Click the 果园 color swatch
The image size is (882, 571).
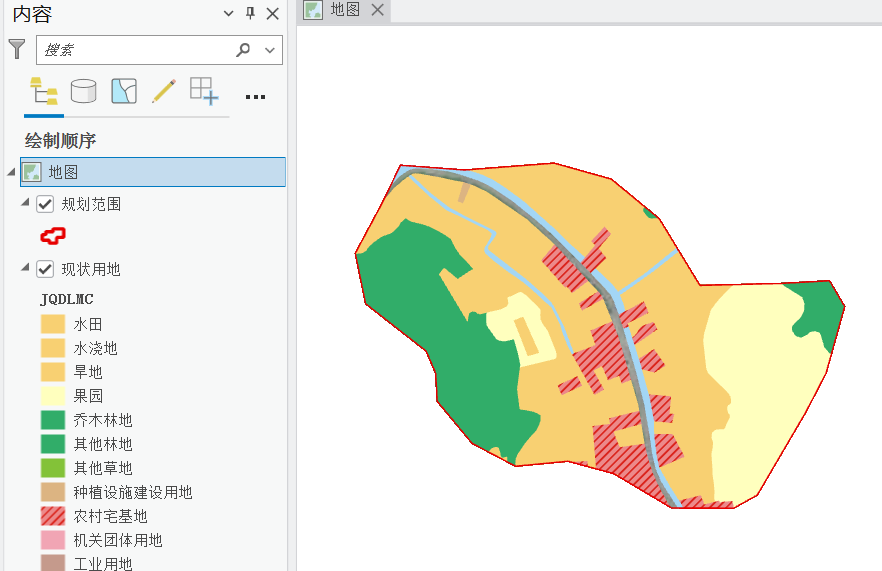(x=53, y=396)
